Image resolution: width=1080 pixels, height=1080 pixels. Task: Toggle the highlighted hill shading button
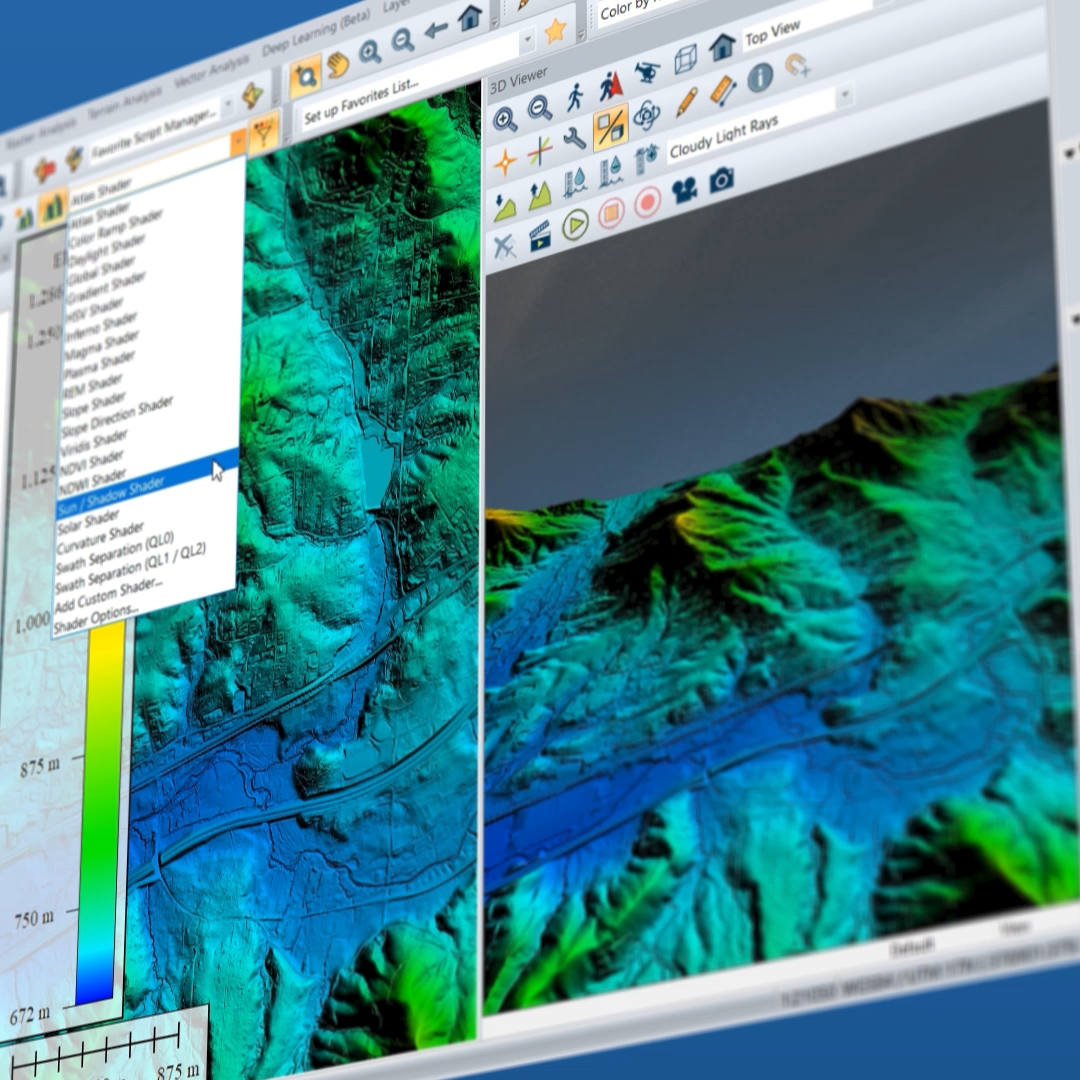click(x=52, y=206)
